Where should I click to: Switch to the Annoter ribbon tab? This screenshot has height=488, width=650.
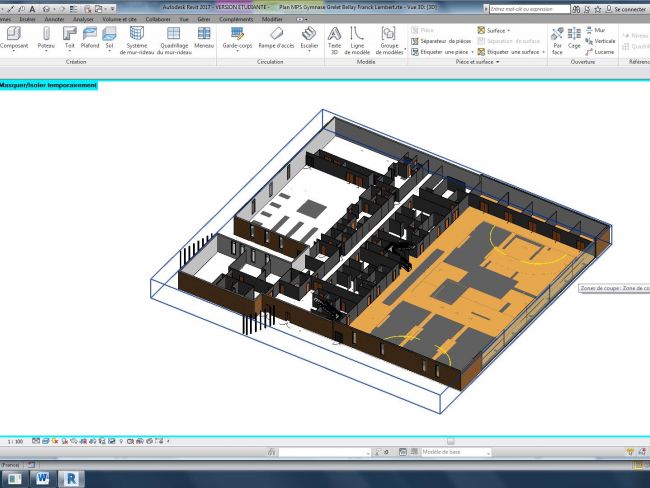(54, 19)
